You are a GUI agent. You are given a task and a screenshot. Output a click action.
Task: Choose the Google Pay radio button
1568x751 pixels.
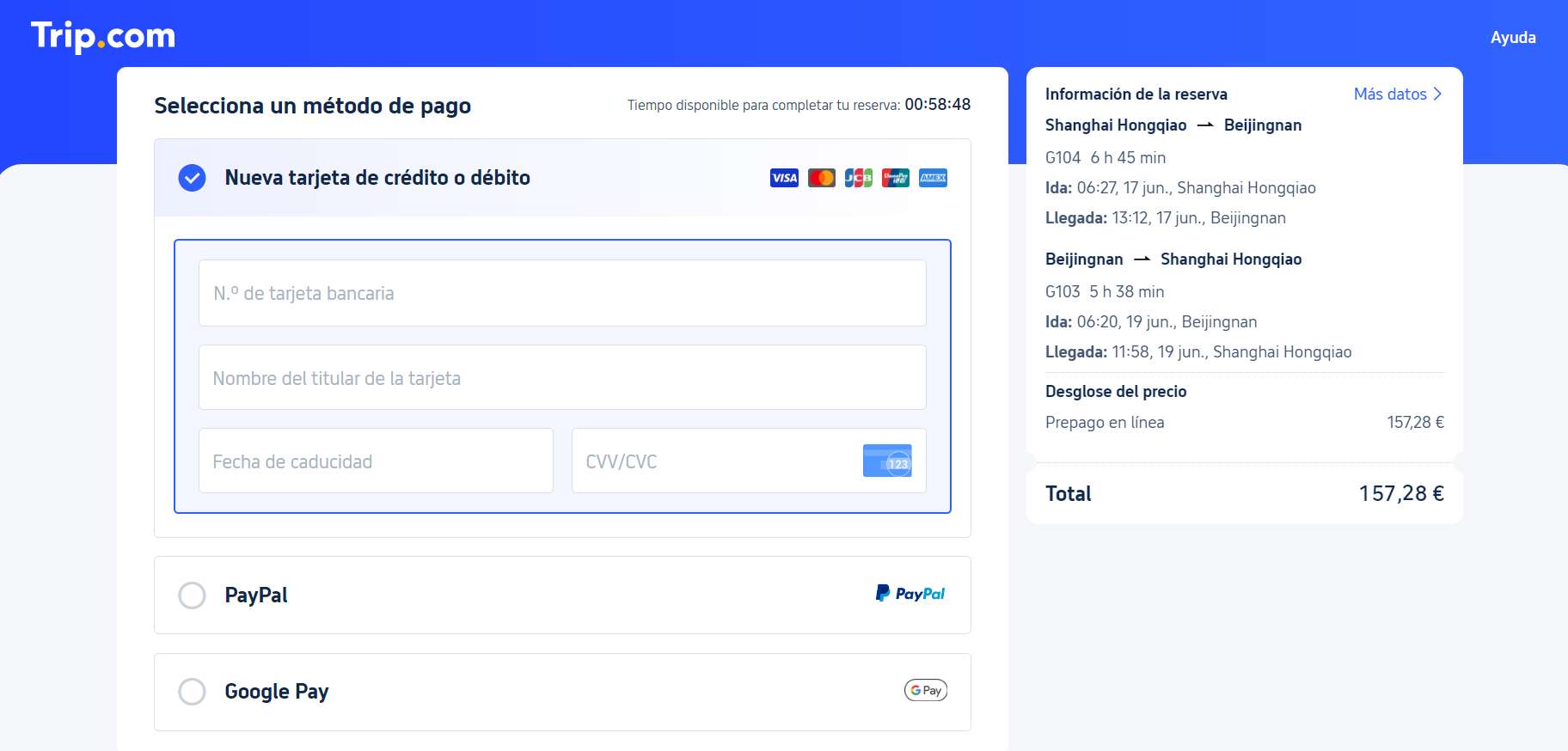[192, 692]
